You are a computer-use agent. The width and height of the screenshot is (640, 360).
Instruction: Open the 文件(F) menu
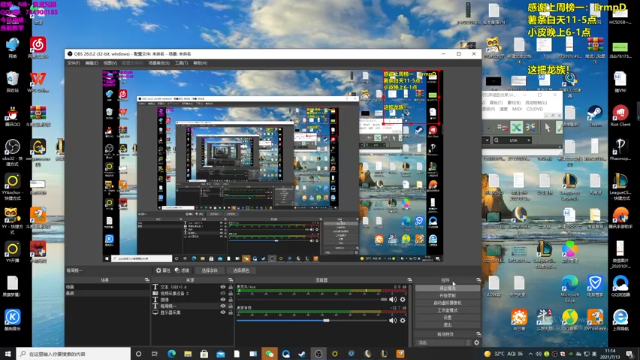(73, 63)
